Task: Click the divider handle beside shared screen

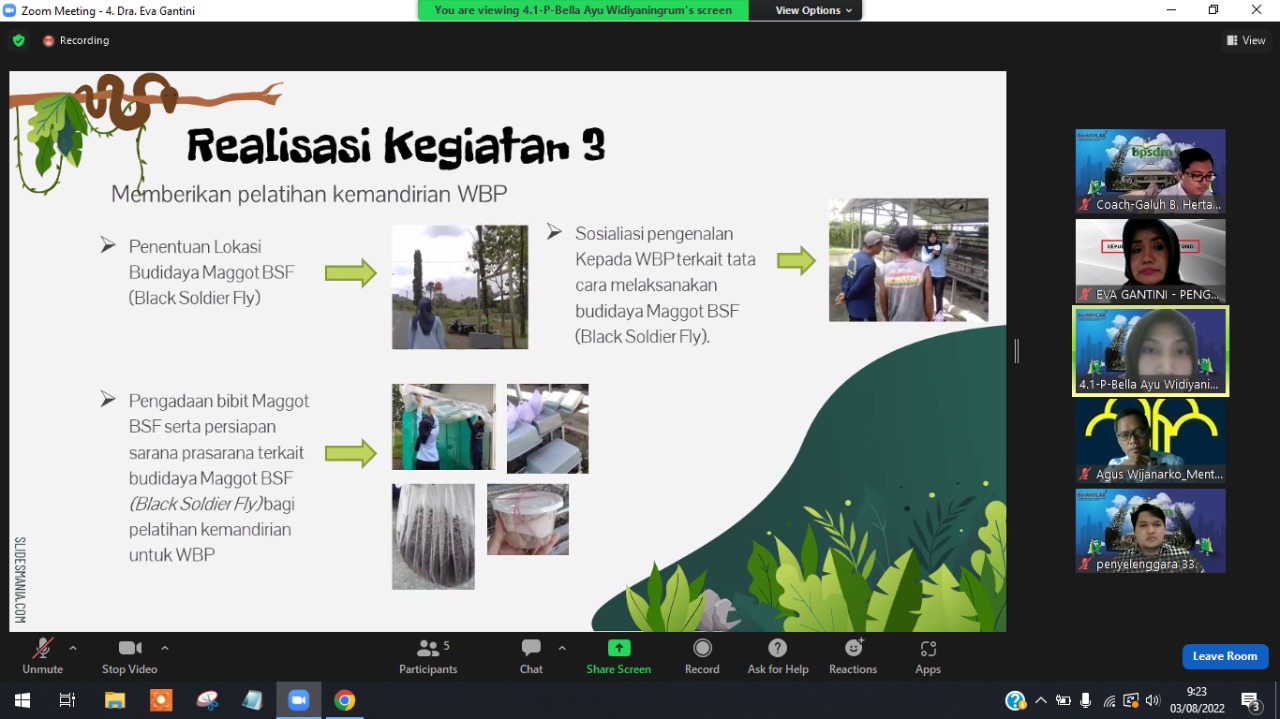Action: (1016, 350)
